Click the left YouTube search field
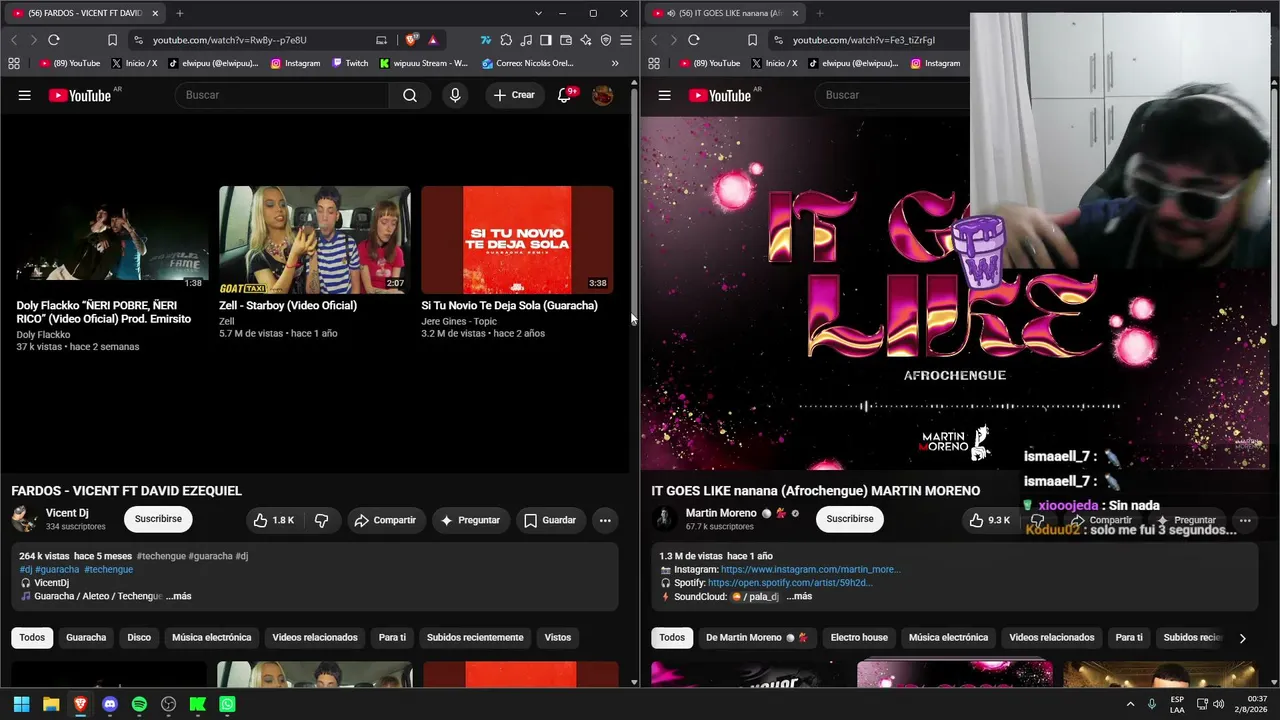 click(282, 95)
